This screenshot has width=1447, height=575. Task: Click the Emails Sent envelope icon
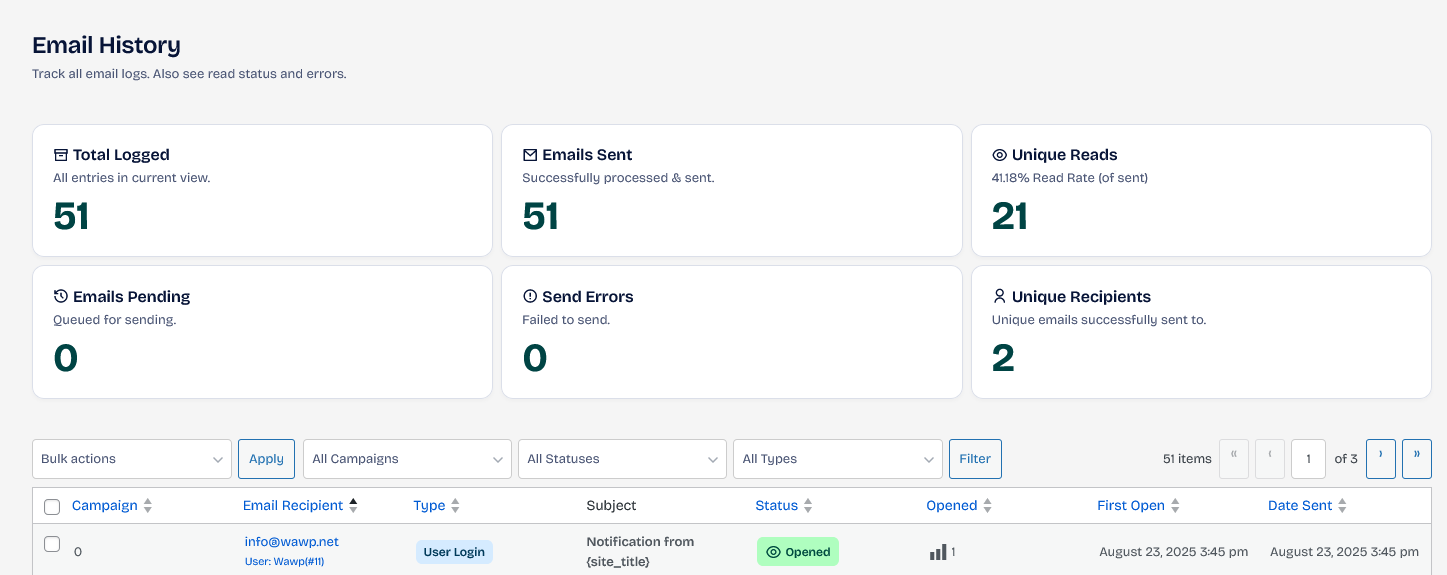pyautogui.click(x=530, y=155)
